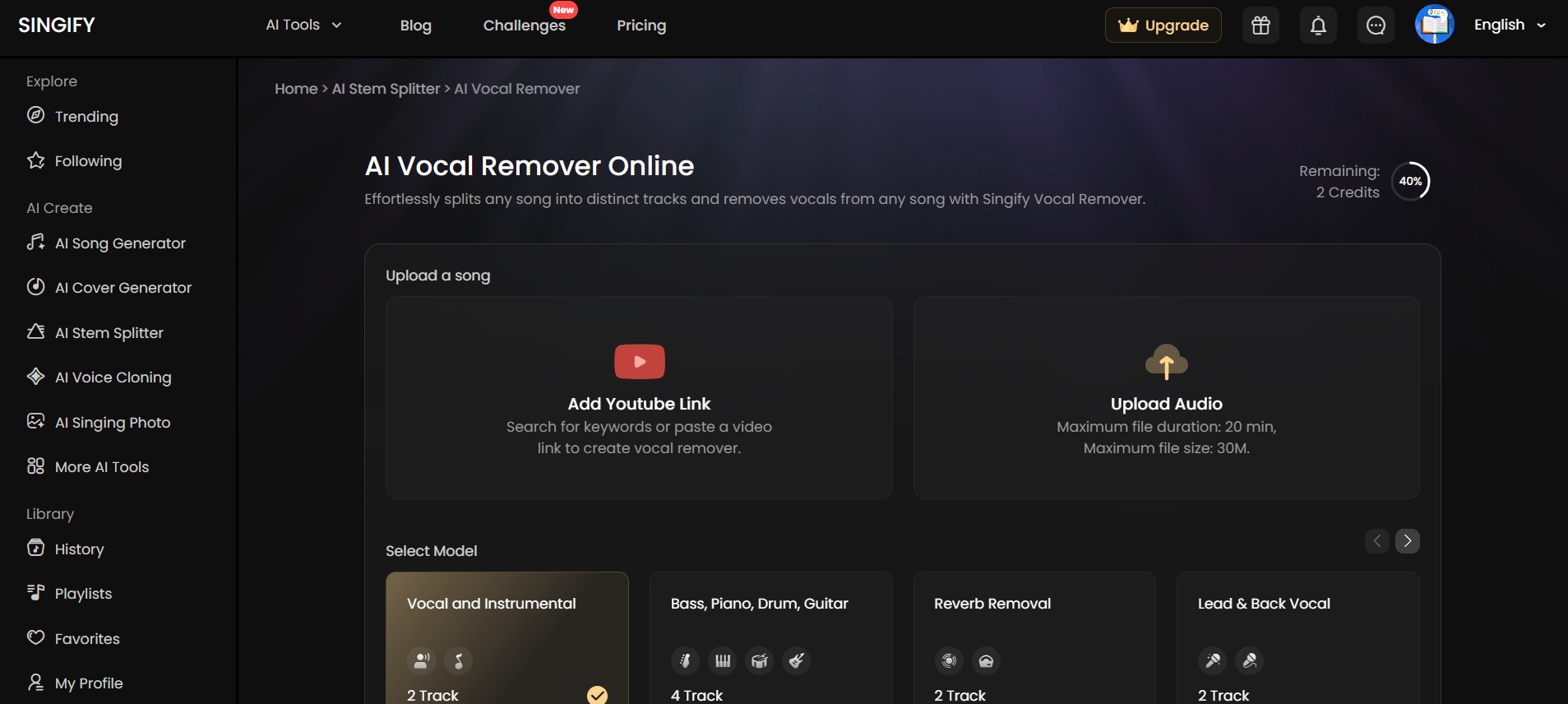Open the user avatar menu

point(1434,25)
